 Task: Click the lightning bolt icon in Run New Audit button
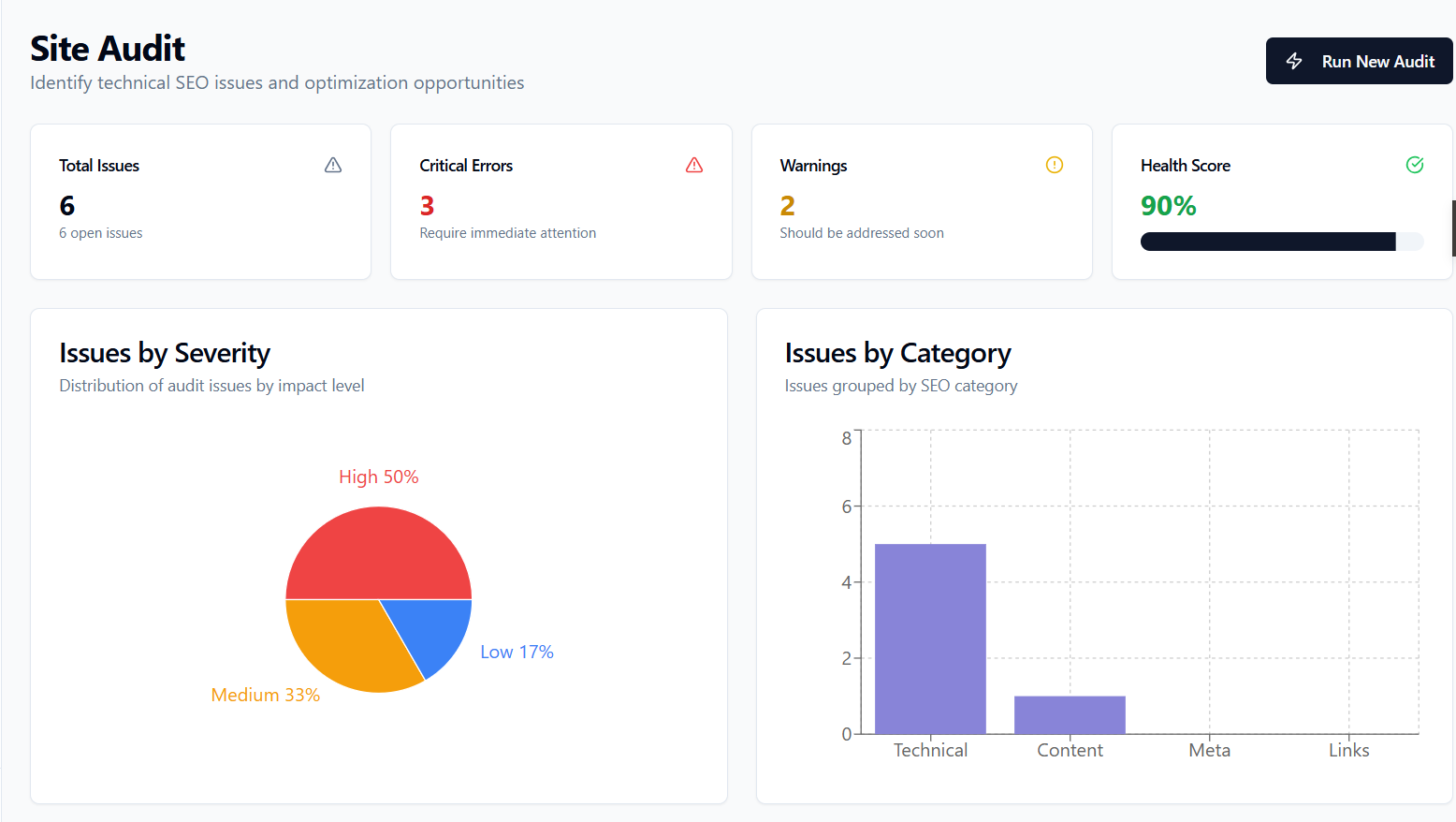(1294, 61)
